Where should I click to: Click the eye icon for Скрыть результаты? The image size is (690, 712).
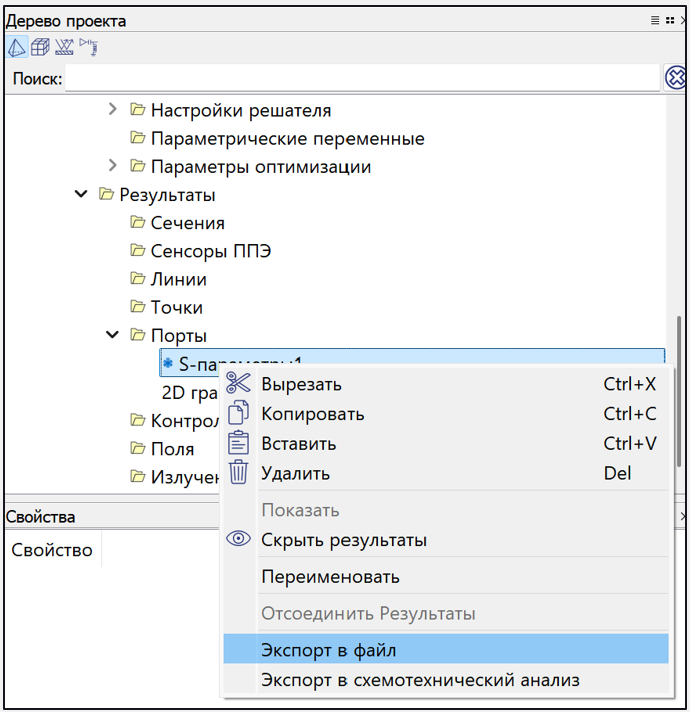click(x=238, y=540)
